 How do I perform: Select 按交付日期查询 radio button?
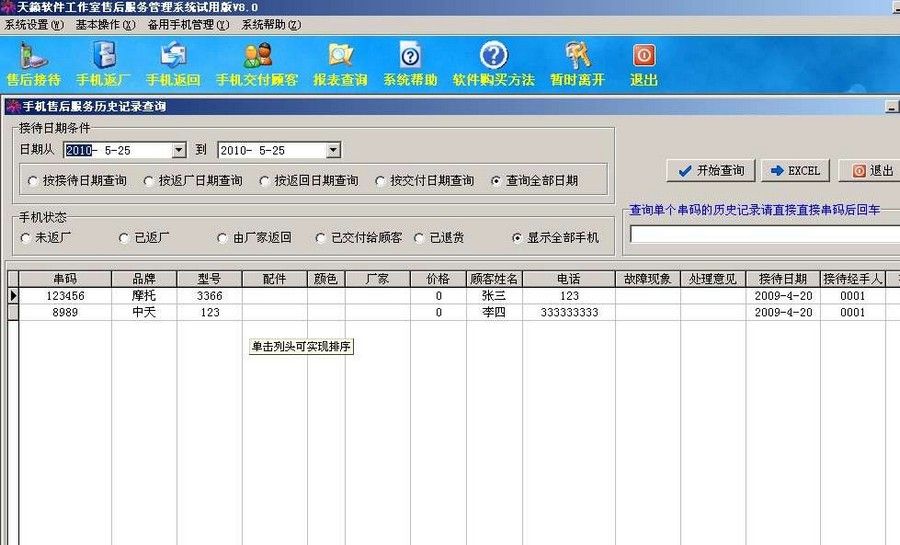pyautogui.click(x=380, y=181)
